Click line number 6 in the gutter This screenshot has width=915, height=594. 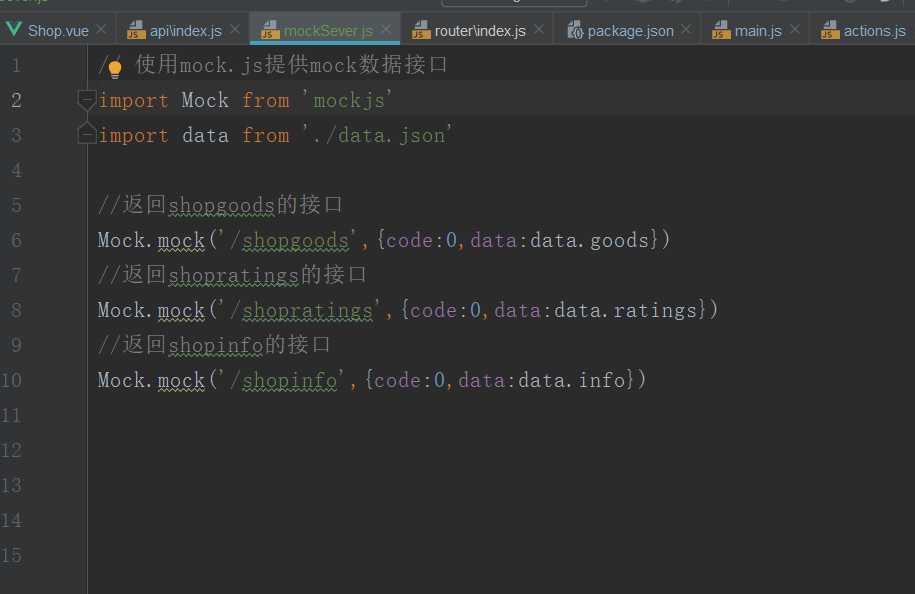tap(16, 240)
